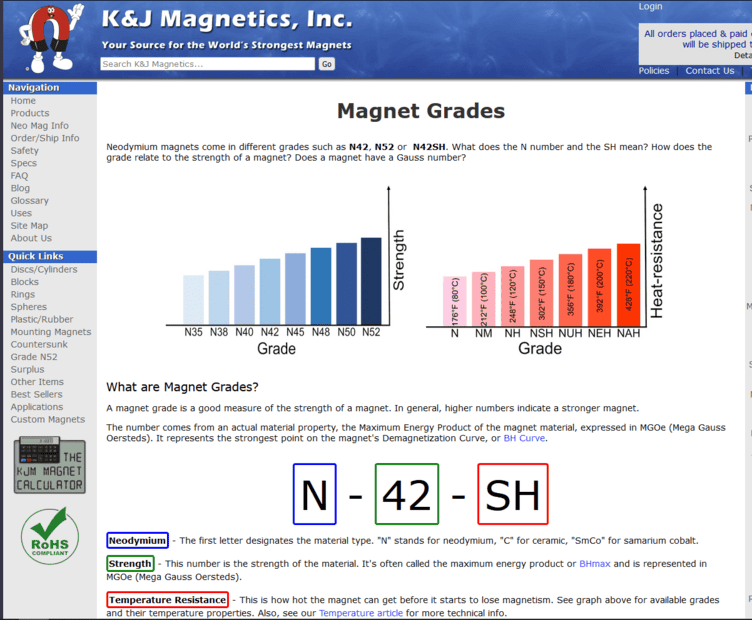The width and height of the screenshot is (752, 620).
Task: Open the Policies link
Action: [x=654, y=70]
